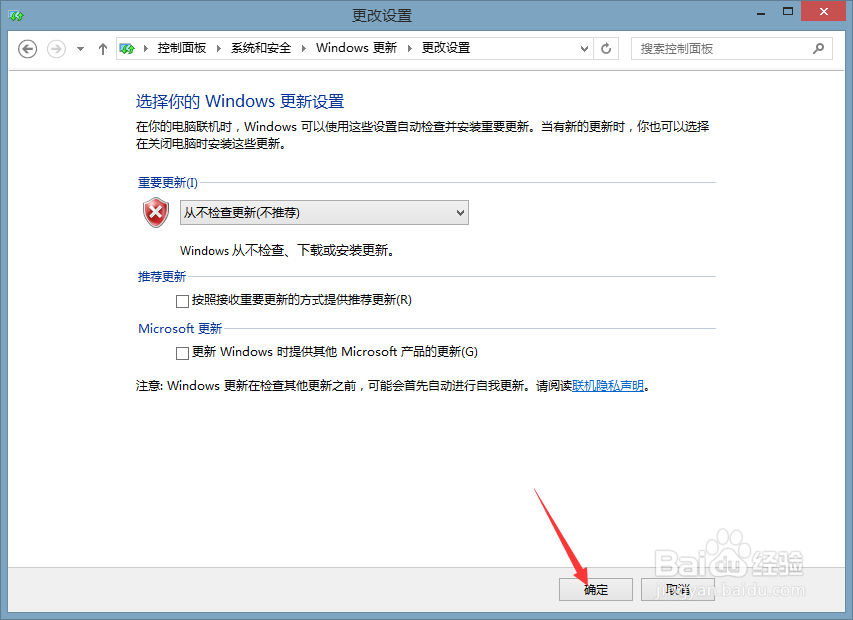The image size is (853, 620).
Task: Enable 按照接收重要更新的方式提供推荐更新 checkbox
Action: point(182,301)
